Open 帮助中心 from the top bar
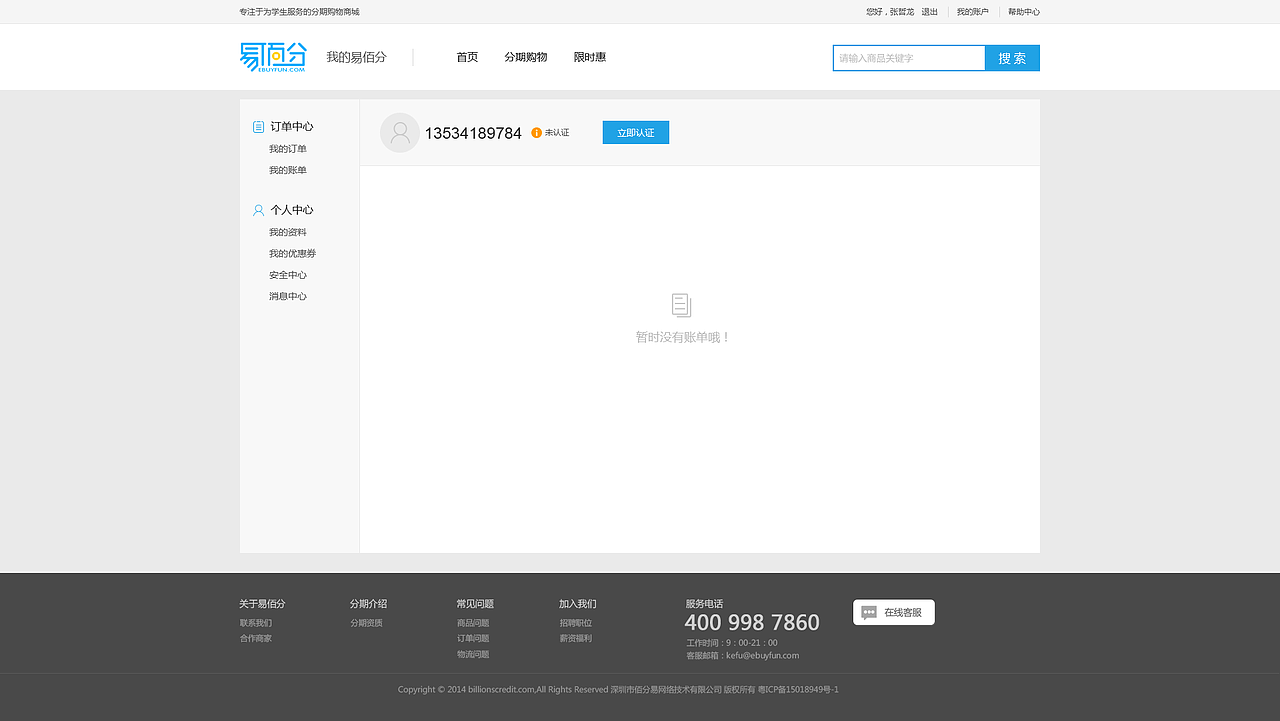 pos(1023,11)
